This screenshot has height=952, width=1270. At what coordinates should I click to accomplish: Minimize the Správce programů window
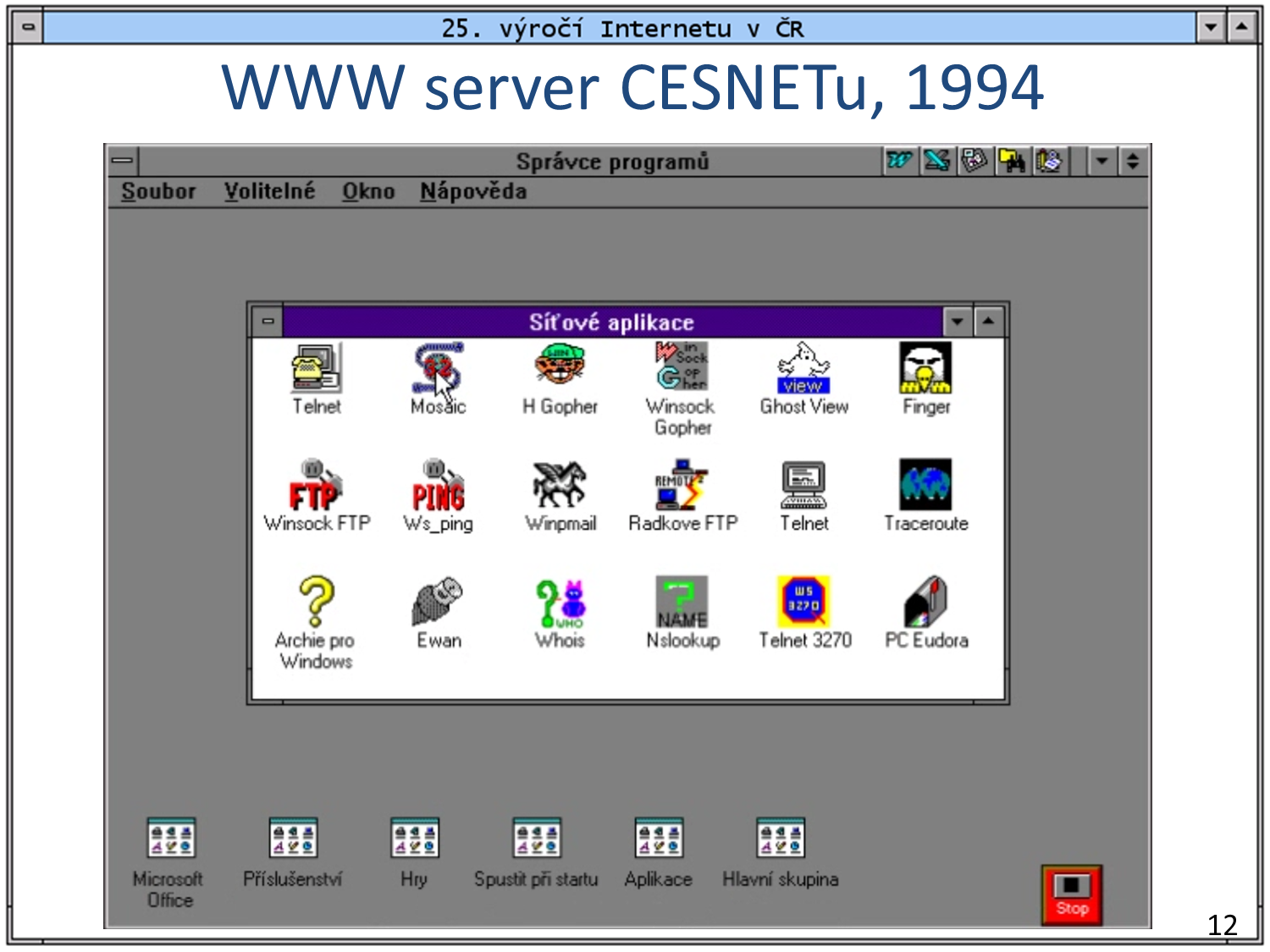click(1102, 160)
